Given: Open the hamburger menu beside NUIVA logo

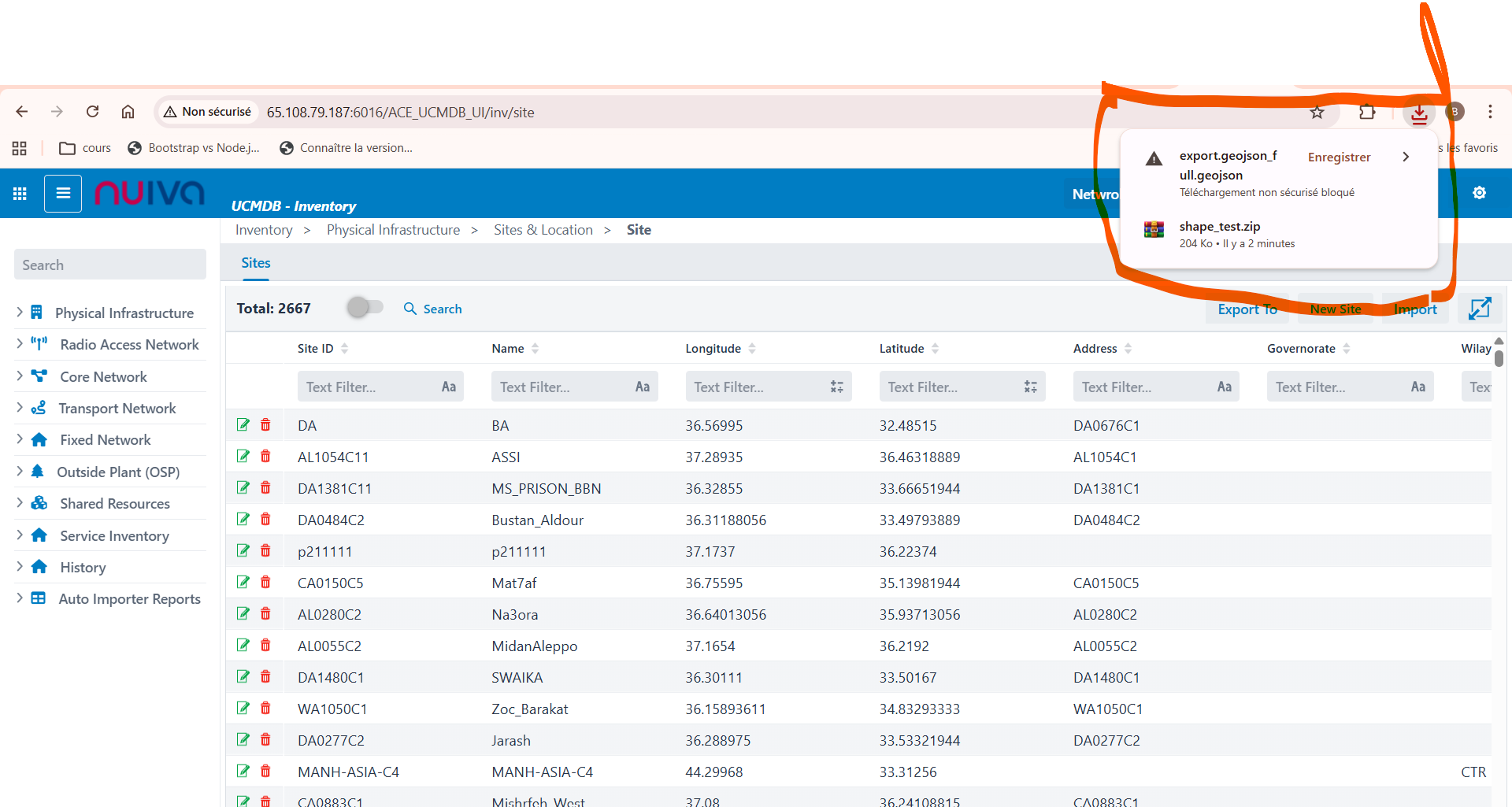Looking at the screenshot, I should [63, 193].
